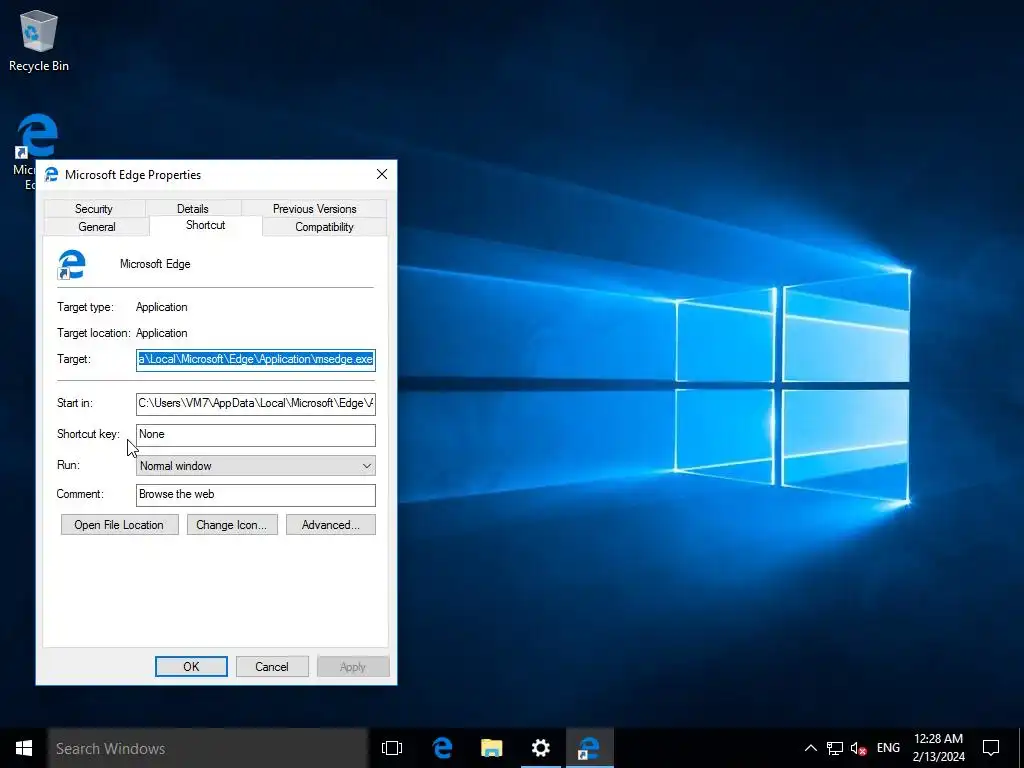Screen dimensions: 1024x768
Task: Click the Target path field
Action: 255,360
